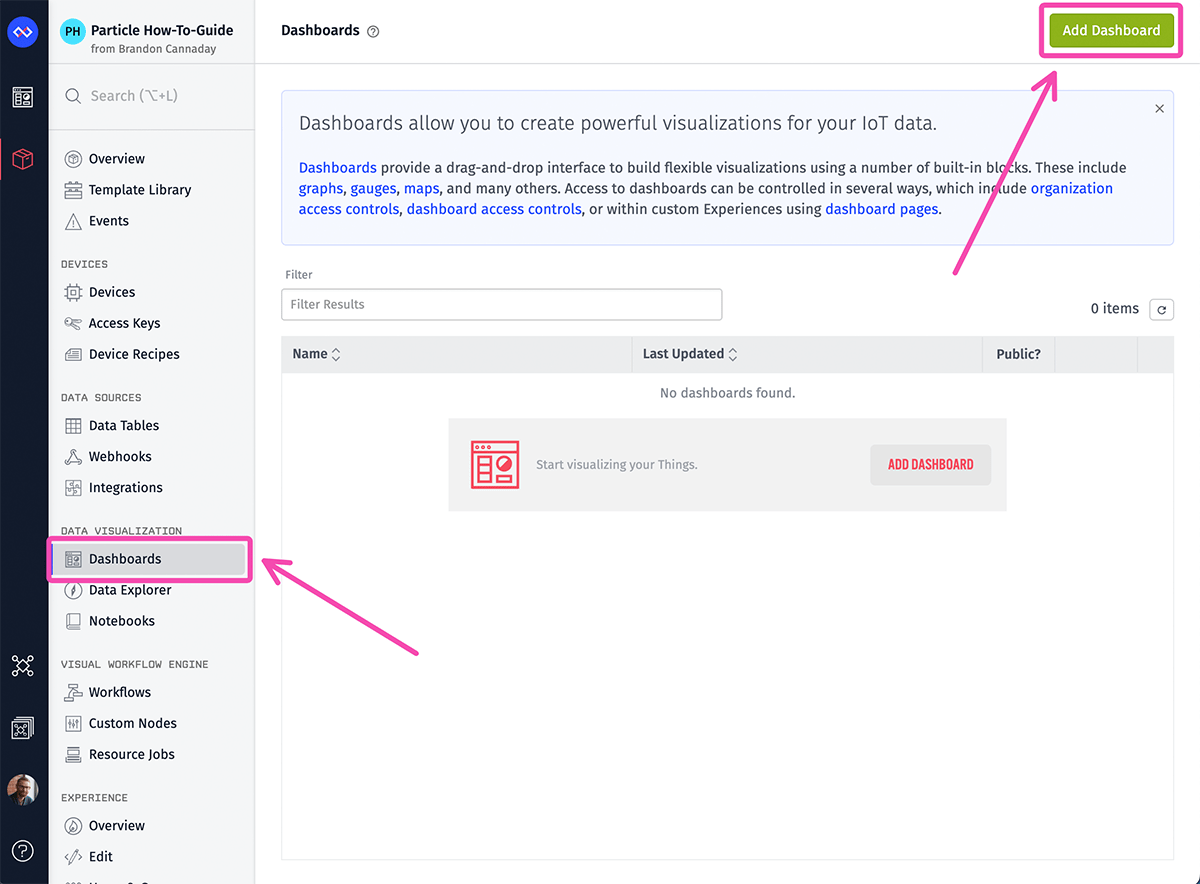1200x884 pixels.
Task: Click the PH application avatar
Action: click(72, 32)
